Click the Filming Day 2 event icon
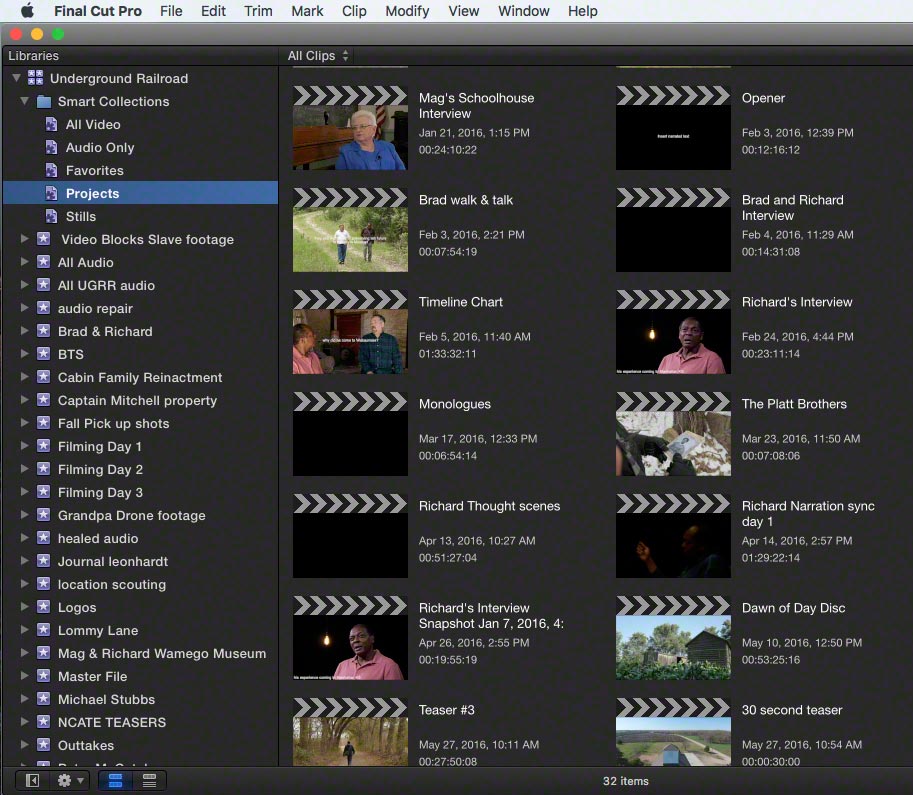This screenshot has width=913, height=795. tap(44, 469)
